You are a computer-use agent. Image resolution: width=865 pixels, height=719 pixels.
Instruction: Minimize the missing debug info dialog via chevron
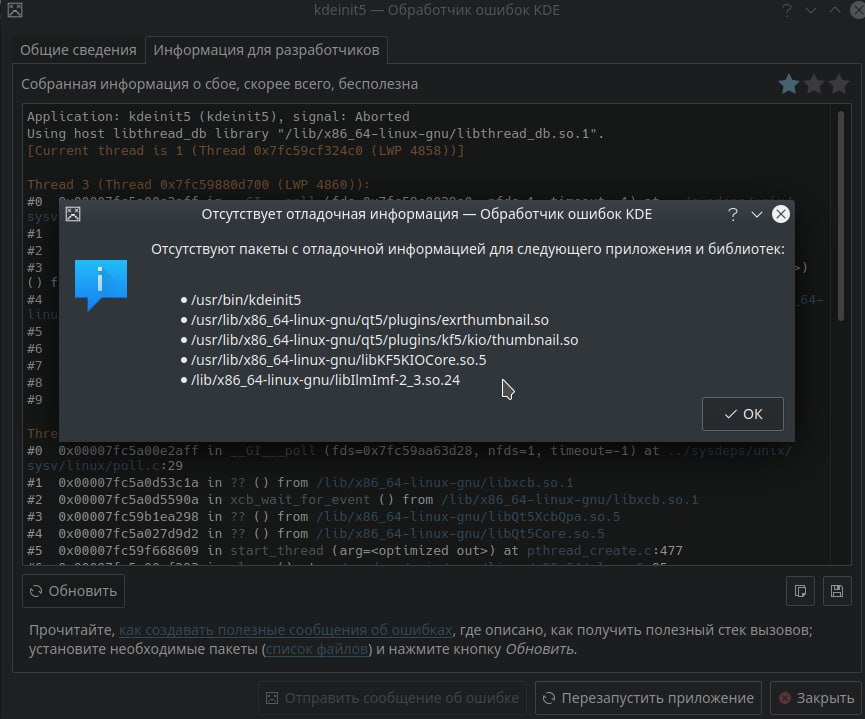[x=757, y=214]
